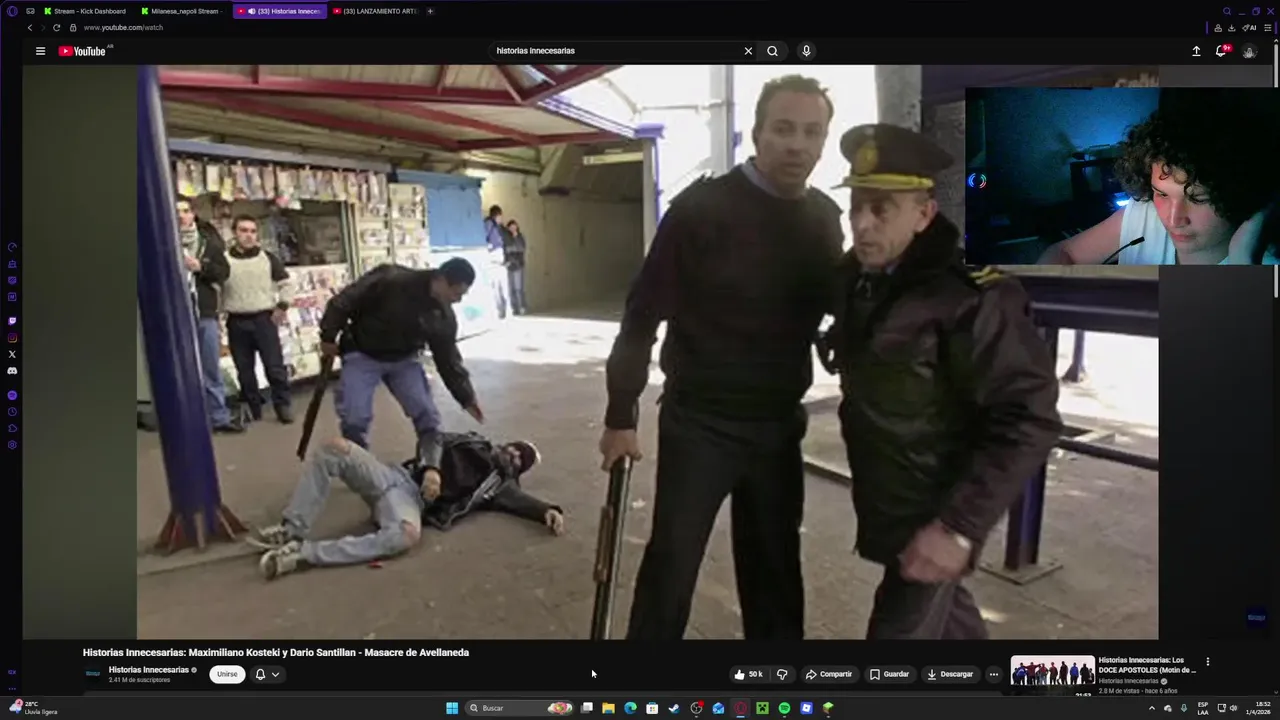Like the video with 50 k thumbs up

[x=748, y=674]
